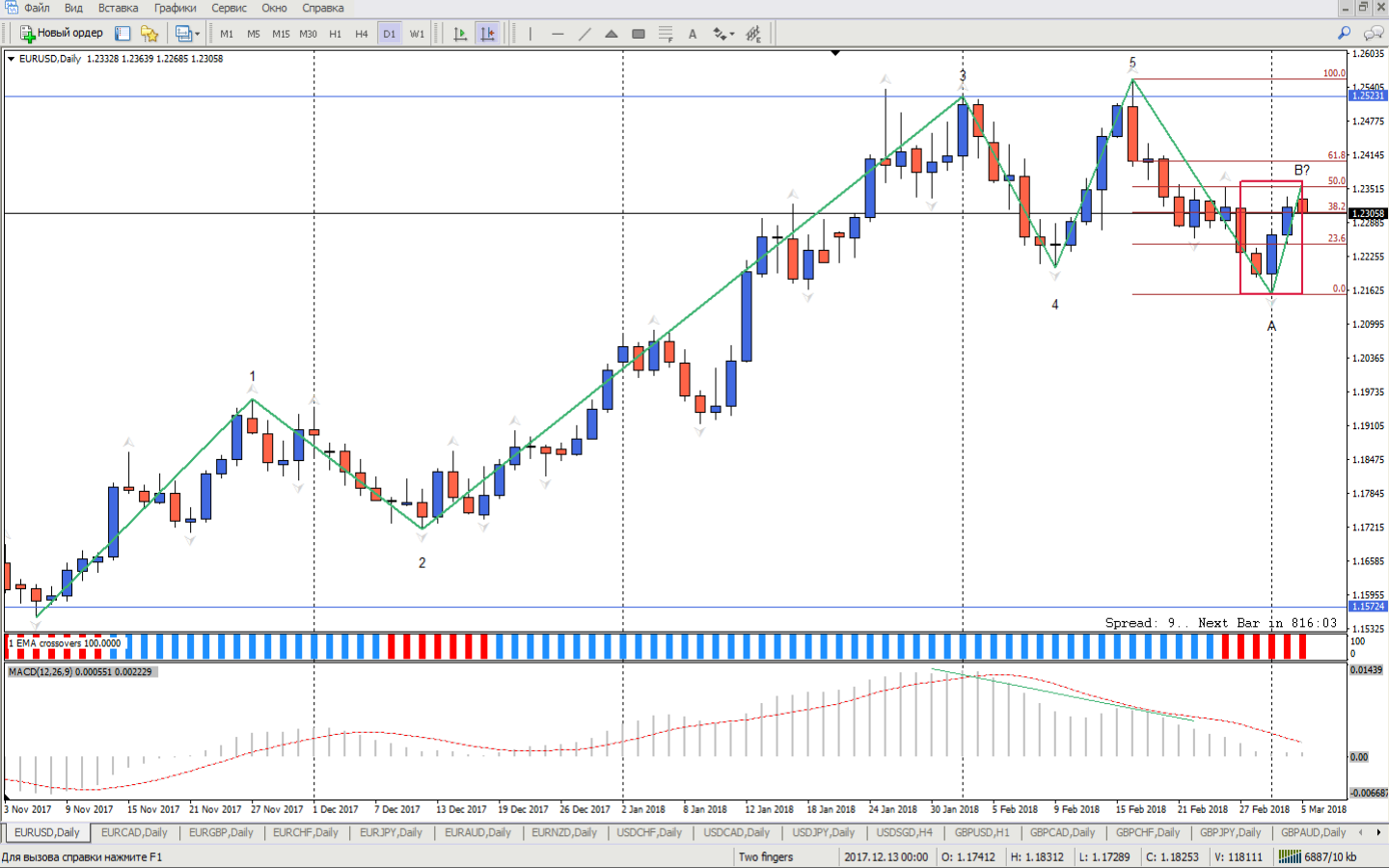Click the search magnifier icon
Screen dimensions: 1389x868
pyautogui.click(x=1344, y=33)
